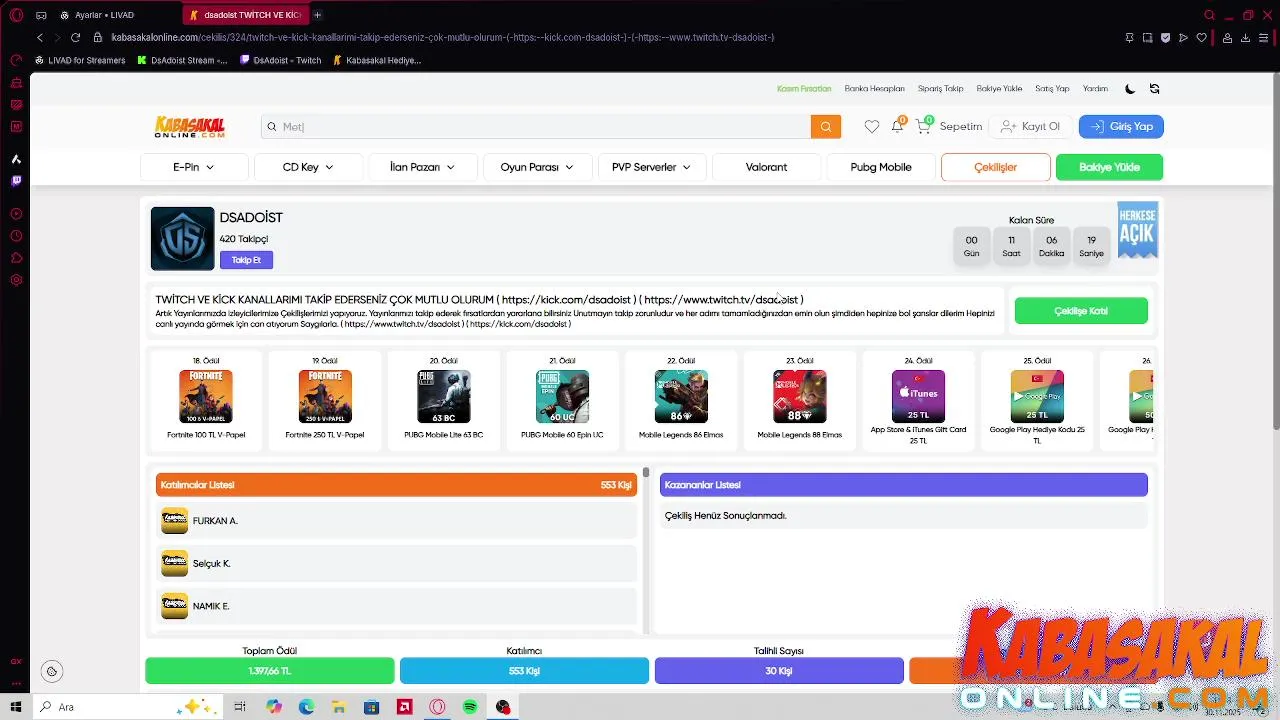
Task: Open the Twitch sidebar icon
Action: (16, 181)
